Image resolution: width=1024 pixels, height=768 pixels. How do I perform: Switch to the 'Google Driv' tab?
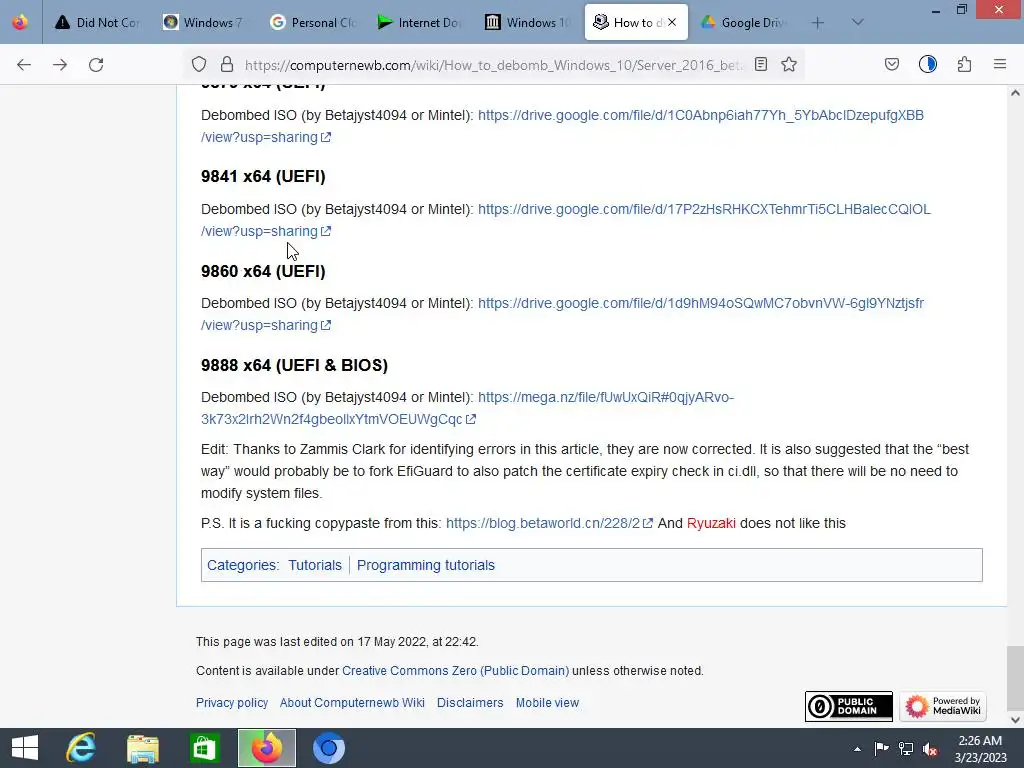[x=743, y=23]
